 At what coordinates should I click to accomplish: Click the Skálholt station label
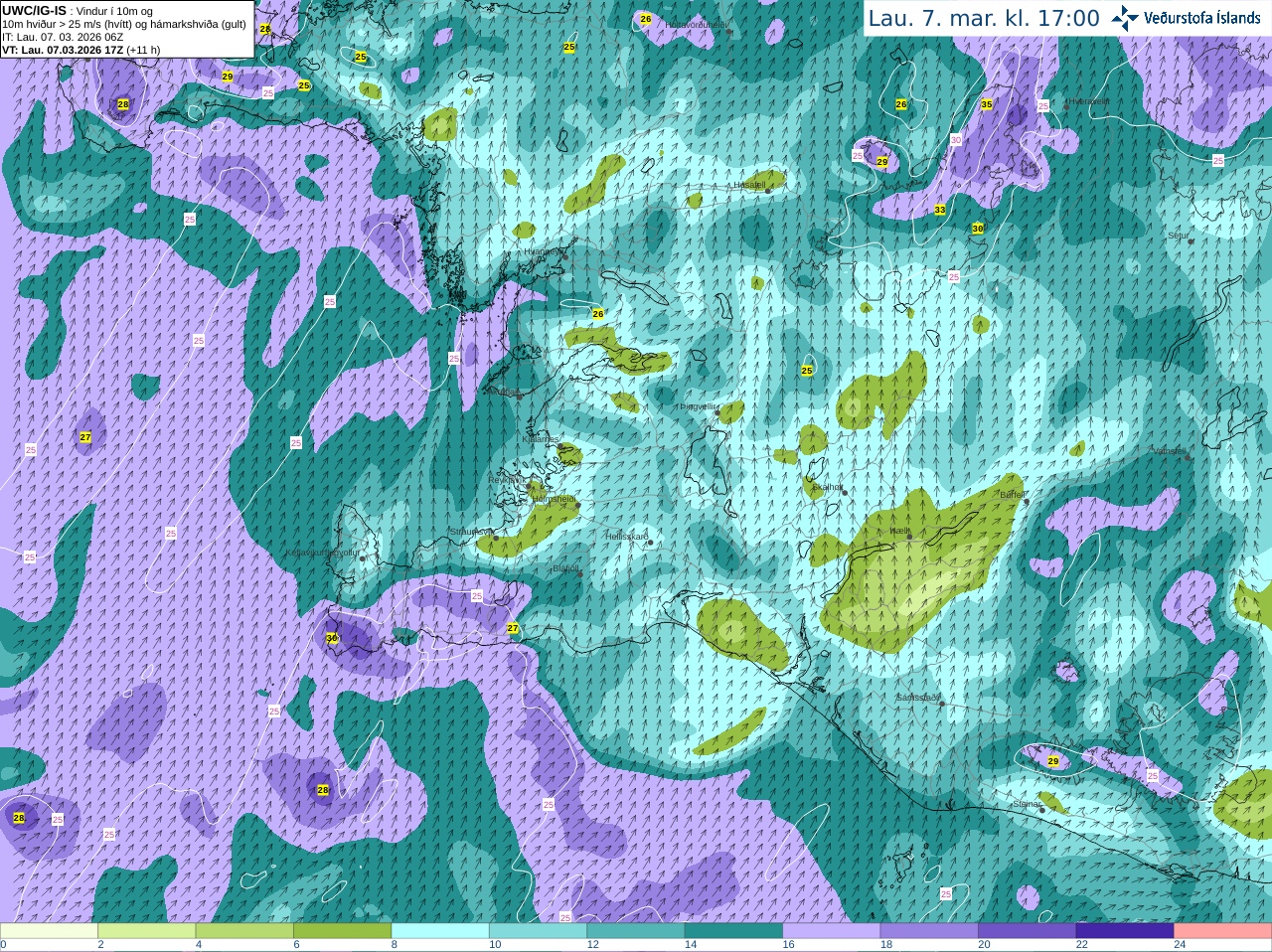pos(828,487)
